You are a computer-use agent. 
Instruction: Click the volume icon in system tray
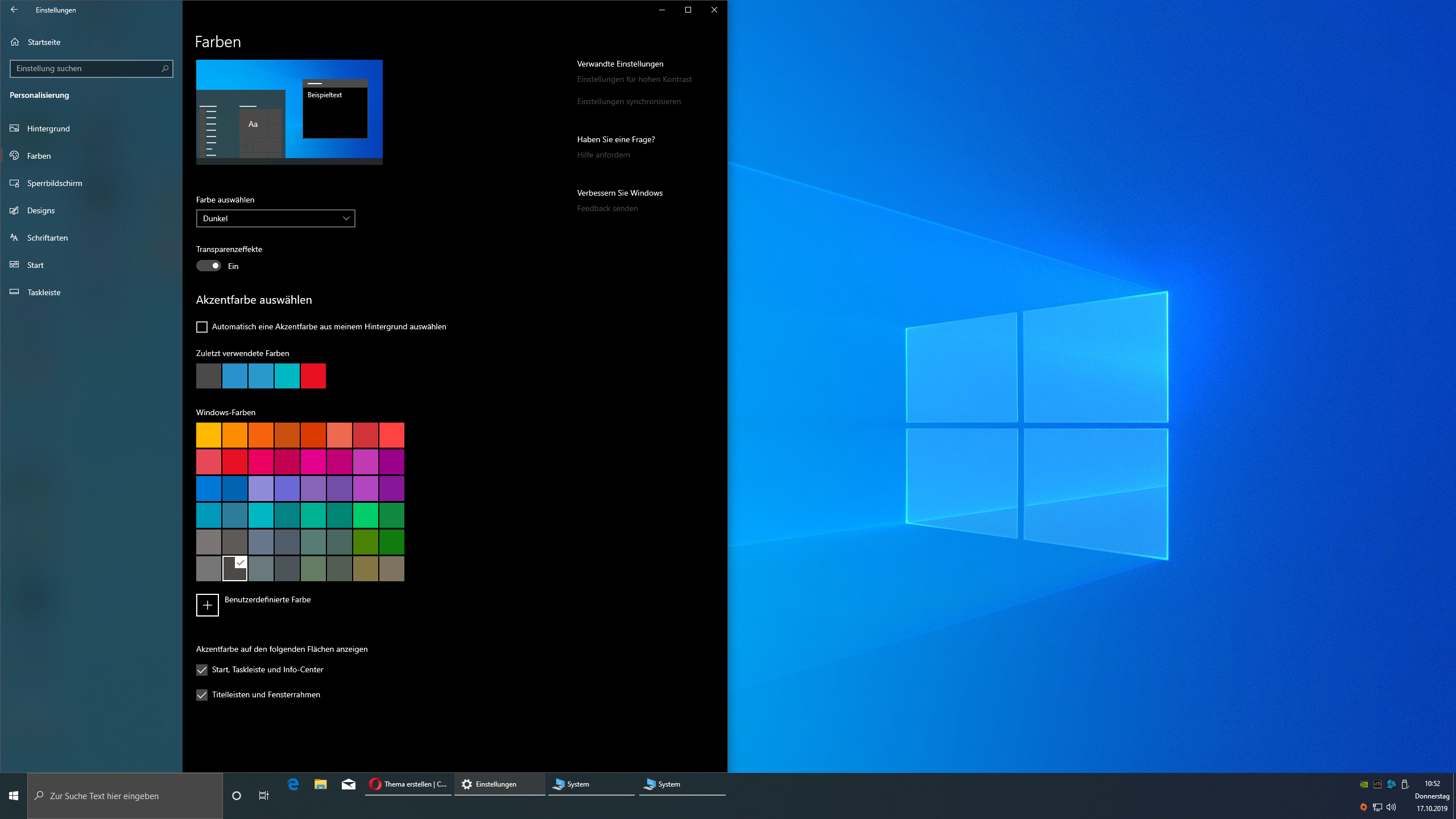[x=1391, y=807]
